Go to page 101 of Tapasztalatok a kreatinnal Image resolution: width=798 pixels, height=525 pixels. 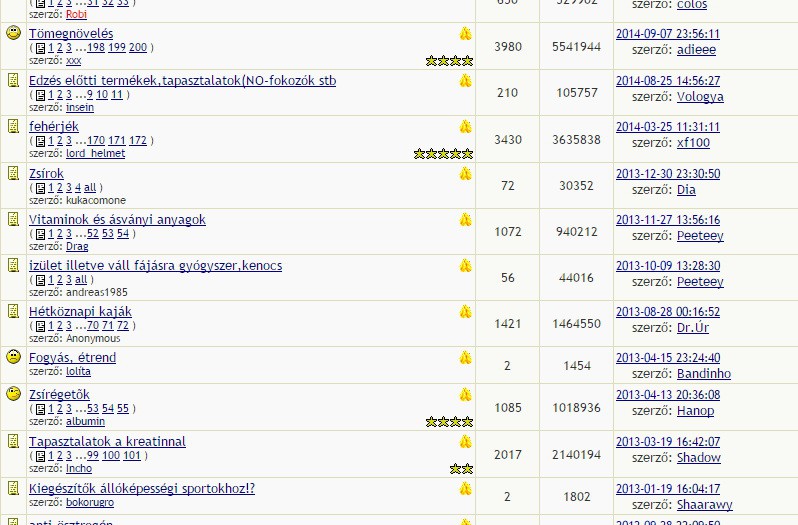click(132, 455)
